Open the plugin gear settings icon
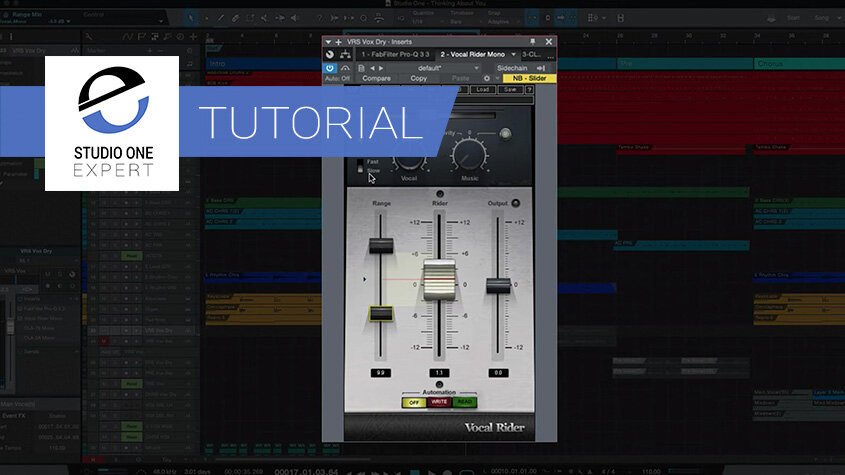 487,79
